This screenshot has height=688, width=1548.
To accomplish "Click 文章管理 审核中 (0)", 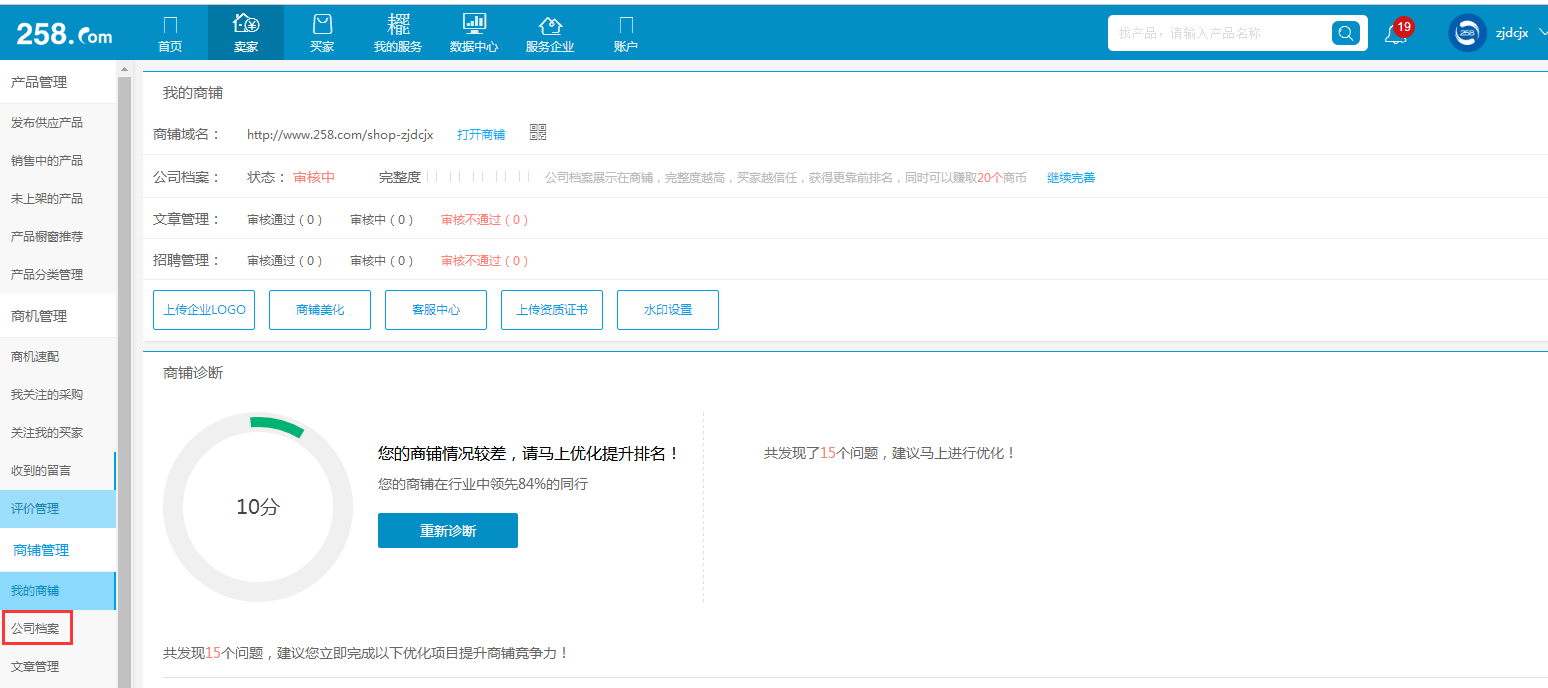I will pos(382,220).
